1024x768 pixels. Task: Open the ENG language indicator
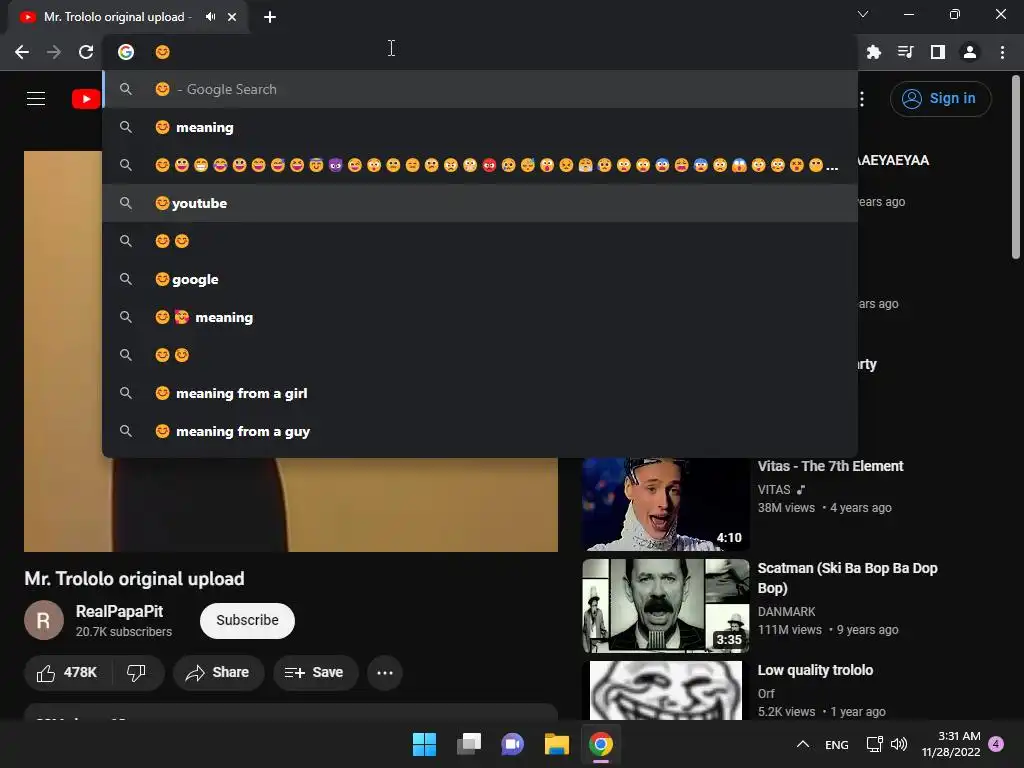(837, 744)
